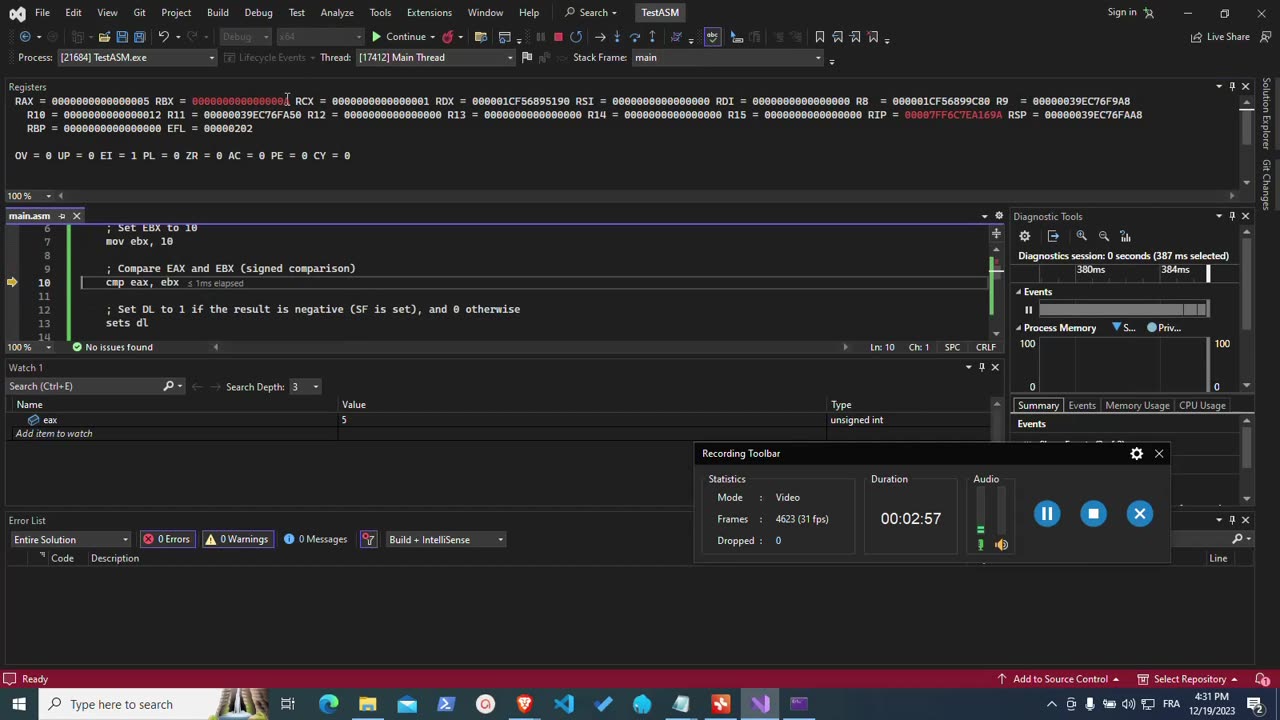Click the Search box in the title bar
This screenshot has height=720, width=1280.
[591, 13]
